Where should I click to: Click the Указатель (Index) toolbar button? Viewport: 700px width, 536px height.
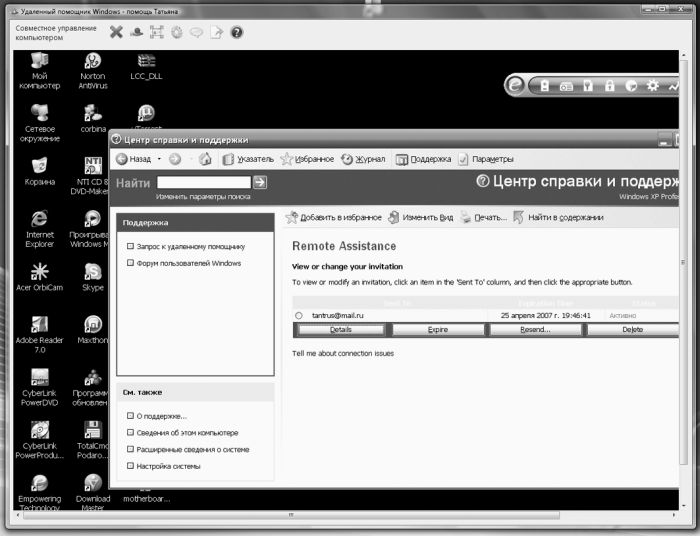click(248, 159)
